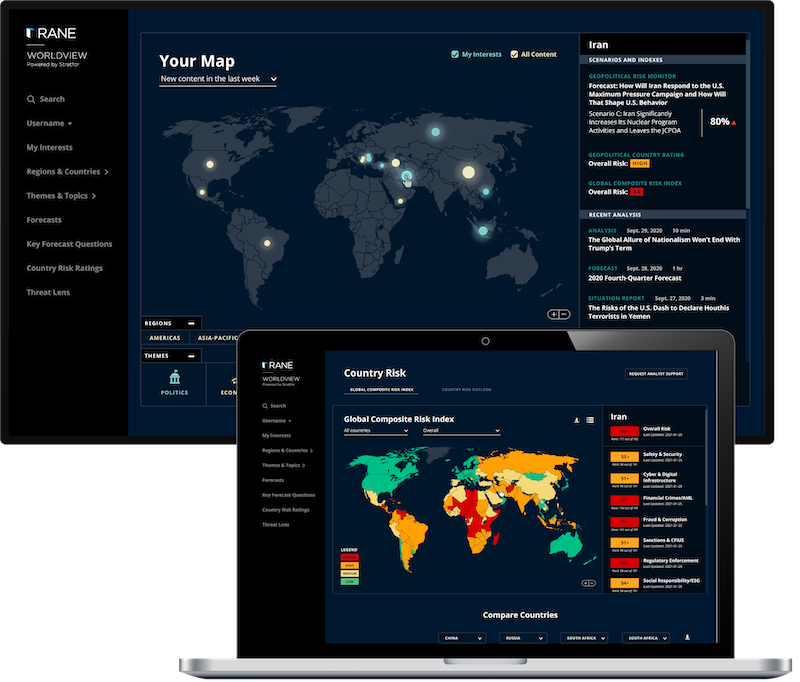Viewport: 800px width, 682px height.
Task: Zoom in with the map plus icon
Action: click(x=553, y=314)
